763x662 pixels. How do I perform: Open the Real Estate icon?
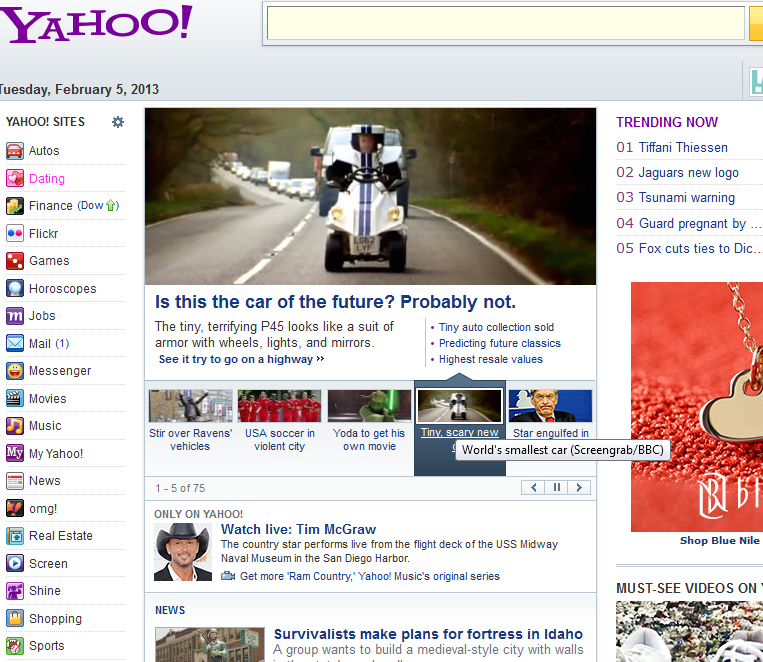15,536
